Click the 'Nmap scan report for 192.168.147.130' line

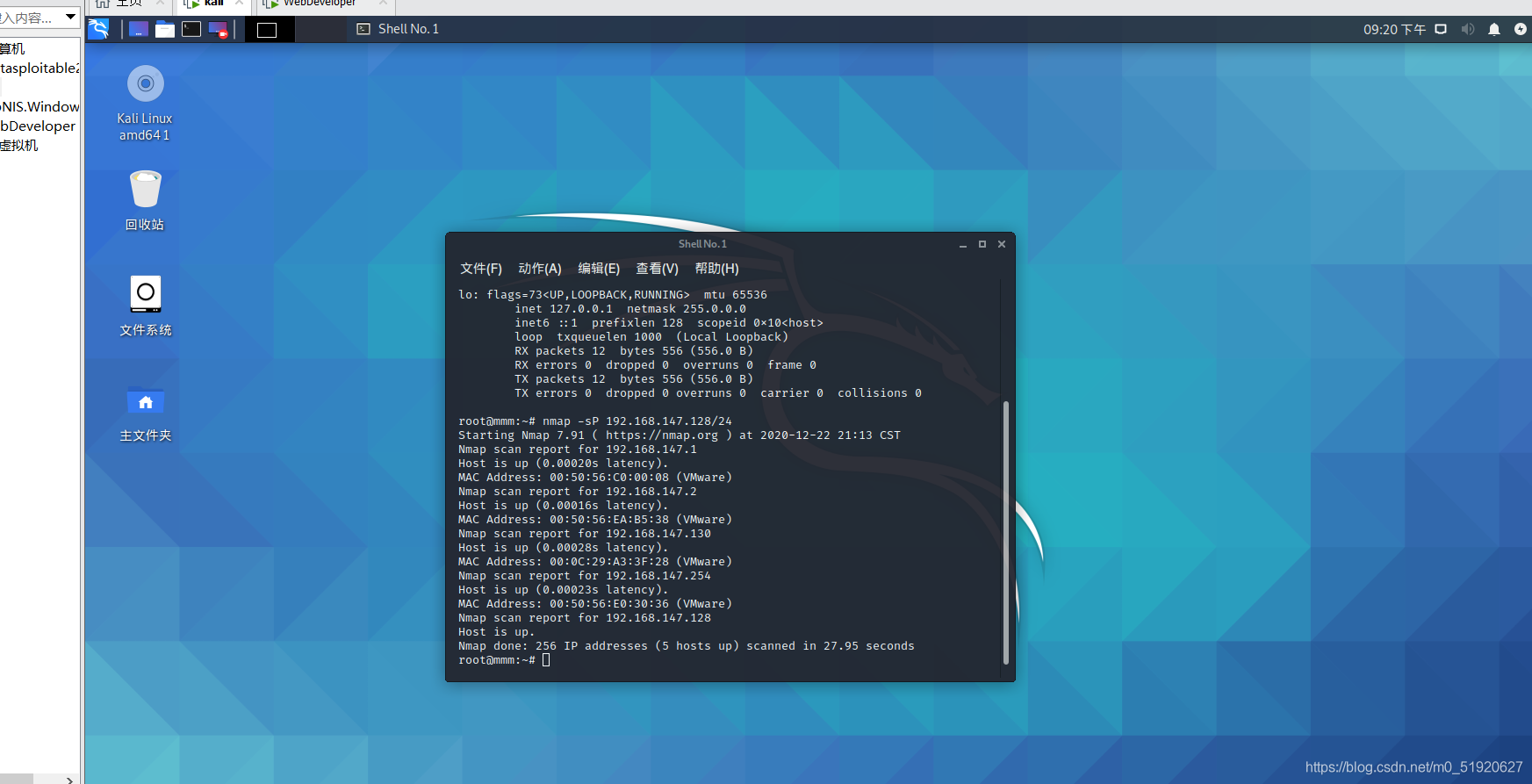pos(585,534)
